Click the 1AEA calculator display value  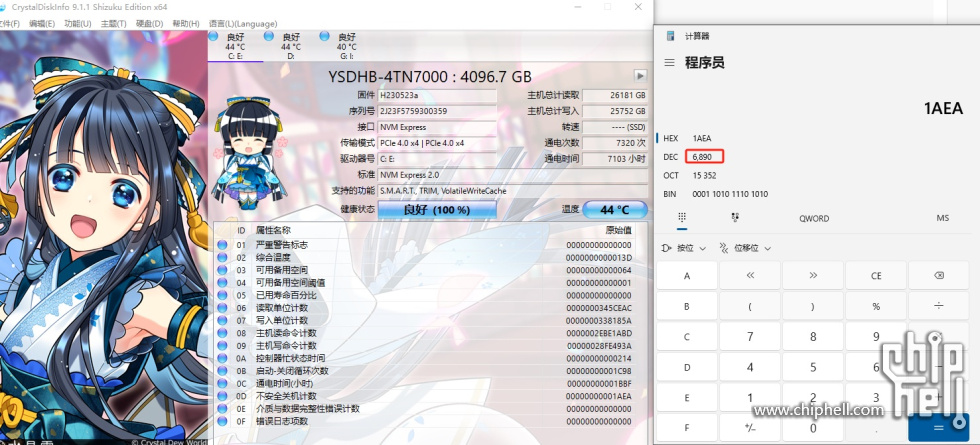pyautogui.click(x=943, y=108)
